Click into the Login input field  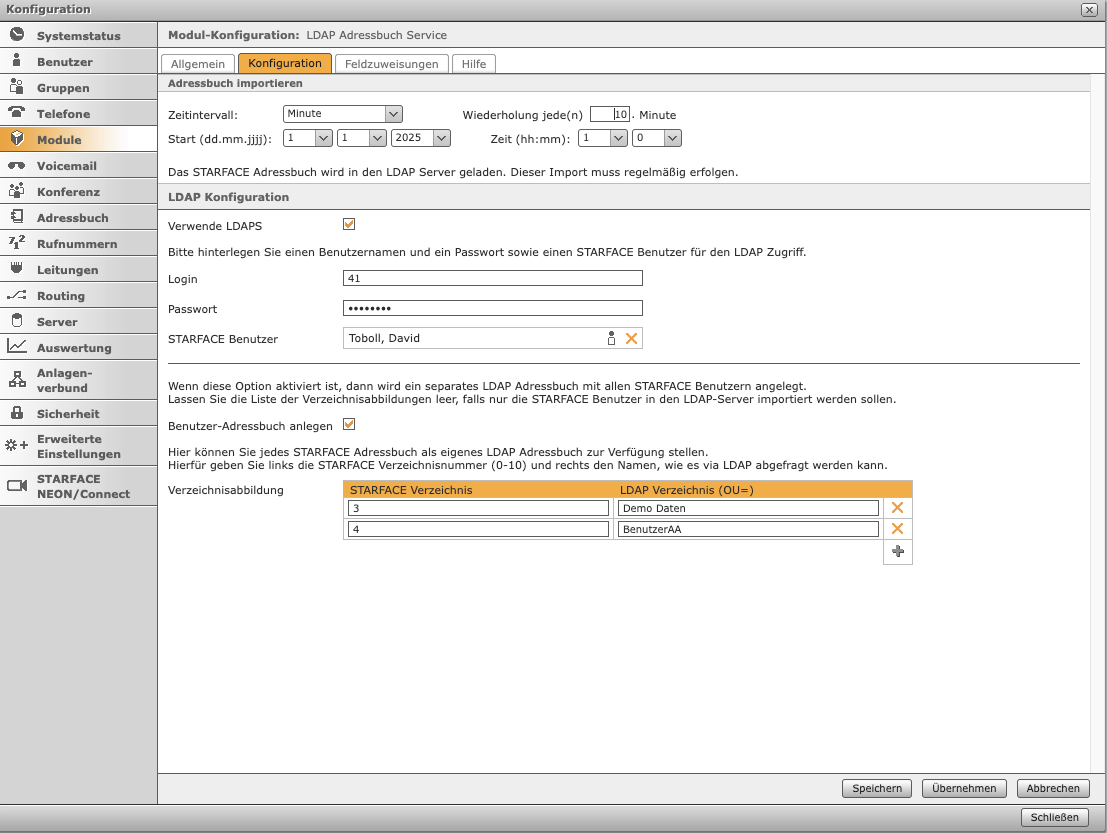coord(492,278)
